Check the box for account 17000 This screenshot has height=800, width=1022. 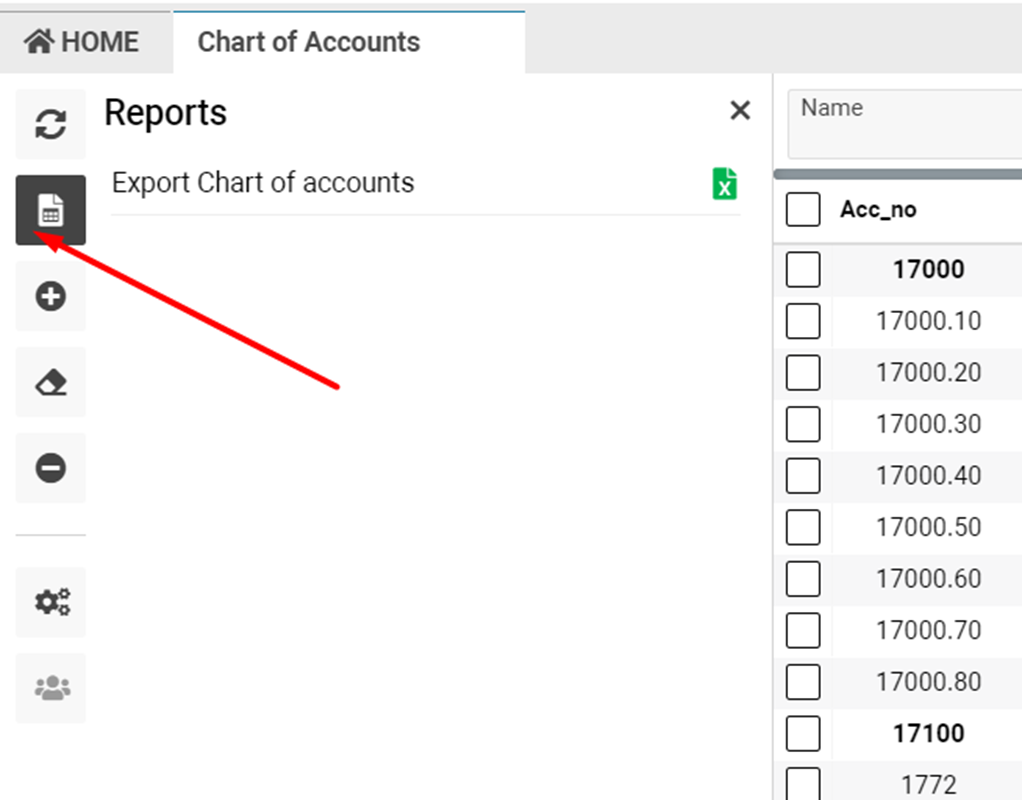(803, 270)
